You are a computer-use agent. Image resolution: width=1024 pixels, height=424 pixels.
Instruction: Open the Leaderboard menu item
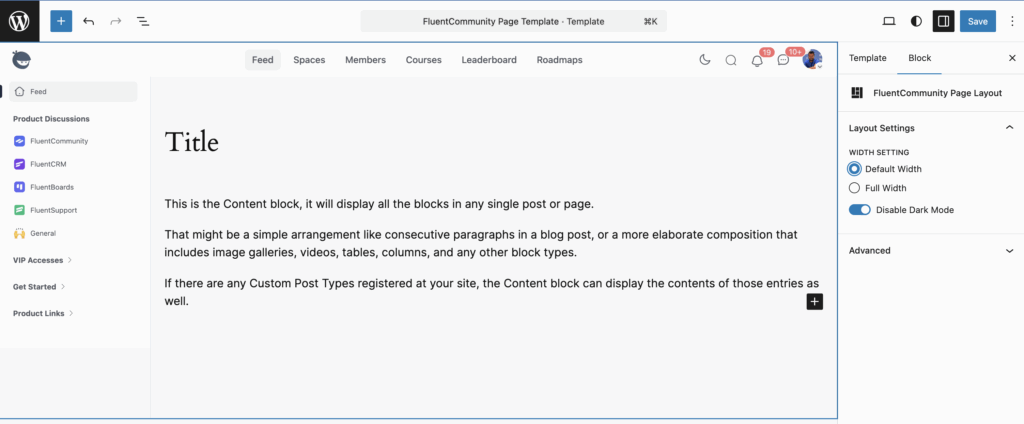click(489, 59)
